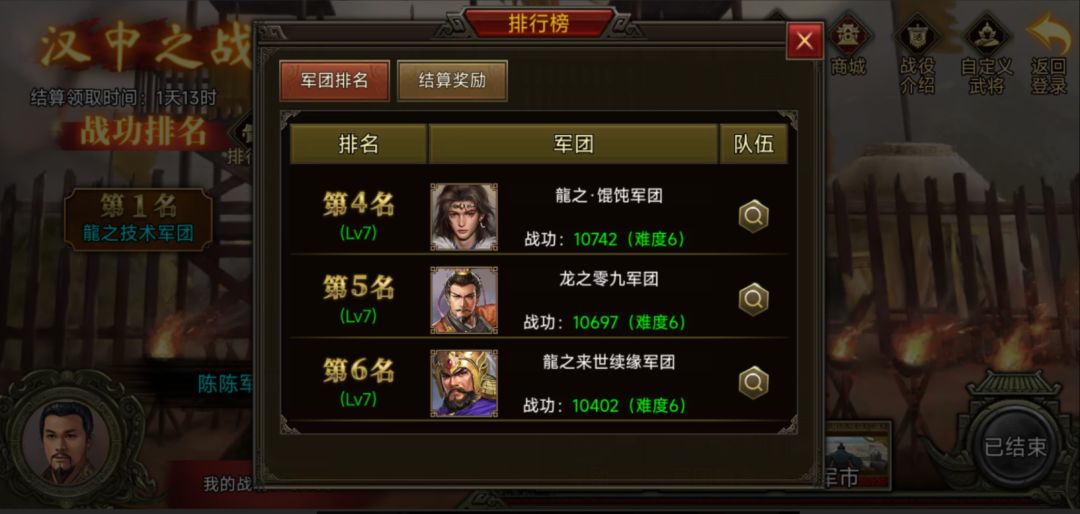Close the 排行榜 ranking dialog

(804, 41)
